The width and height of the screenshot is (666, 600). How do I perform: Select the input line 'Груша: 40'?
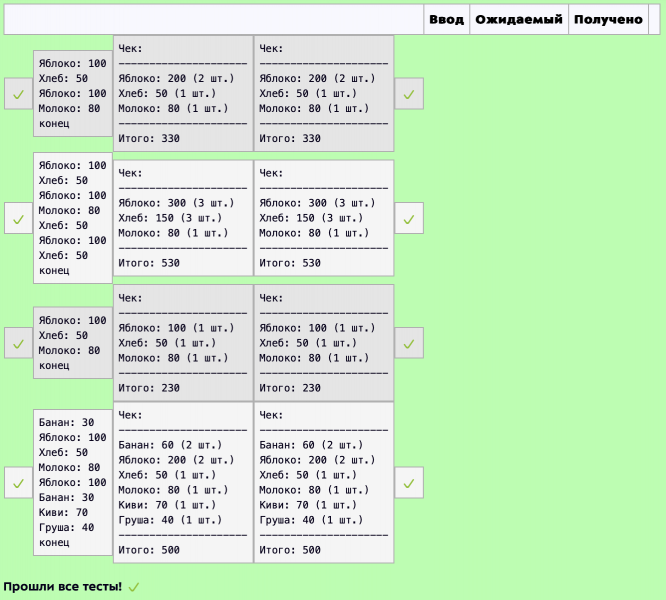[x=66, y=527]
